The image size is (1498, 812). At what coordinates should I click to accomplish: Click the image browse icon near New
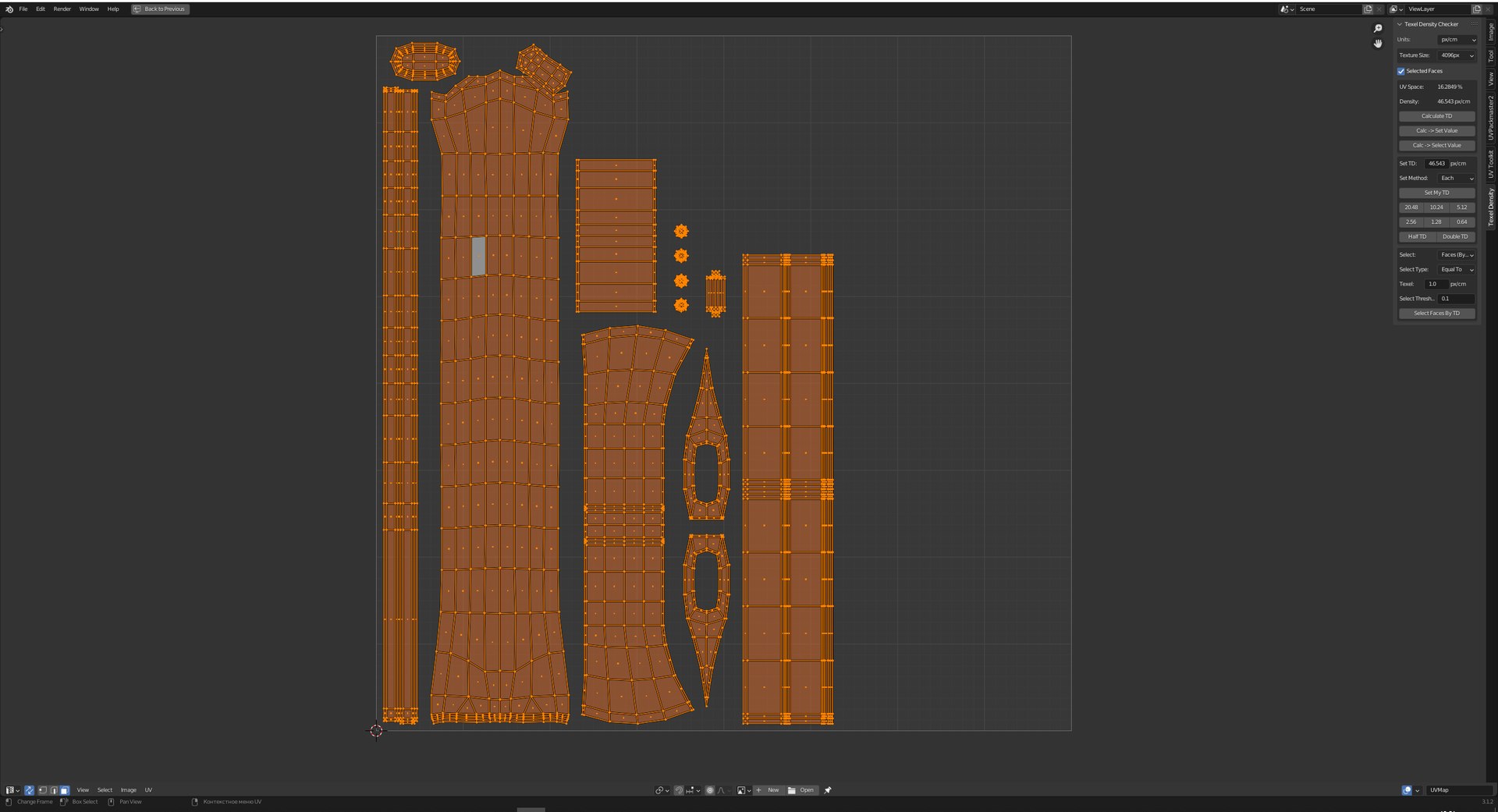[x=741, y=790]
